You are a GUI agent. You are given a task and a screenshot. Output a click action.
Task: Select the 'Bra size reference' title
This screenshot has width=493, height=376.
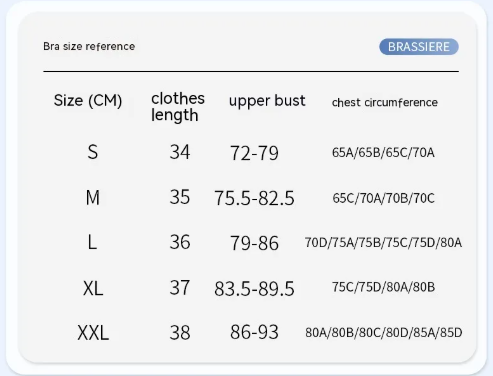coord(89,46)
